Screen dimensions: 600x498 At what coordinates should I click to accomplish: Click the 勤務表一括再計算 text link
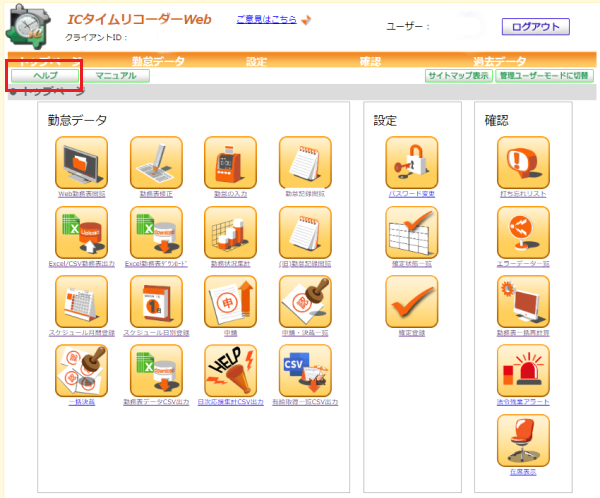pyautogui.click(x=523, y=333)
